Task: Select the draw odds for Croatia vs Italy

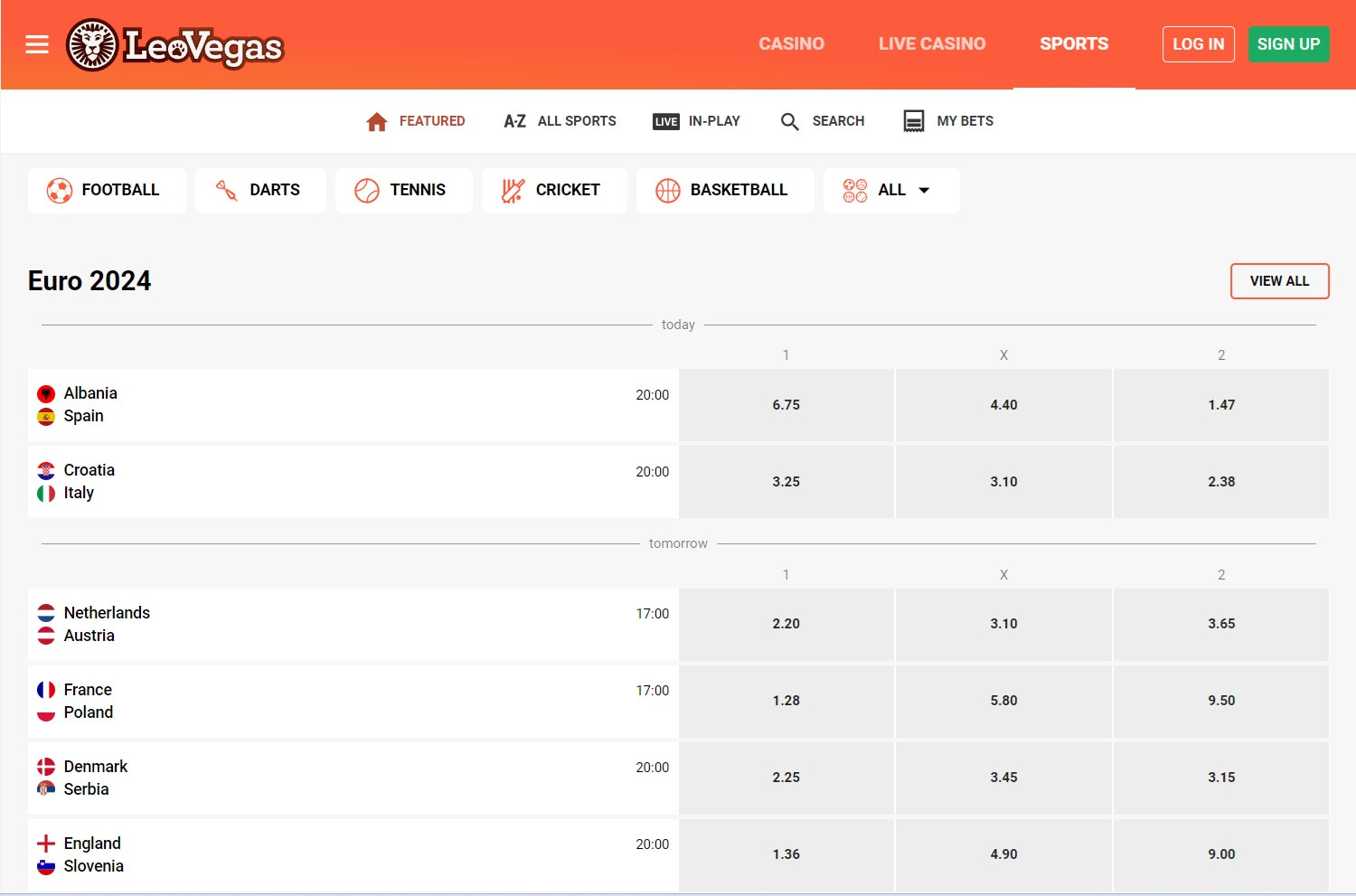Action: [x=1003, y=482]
